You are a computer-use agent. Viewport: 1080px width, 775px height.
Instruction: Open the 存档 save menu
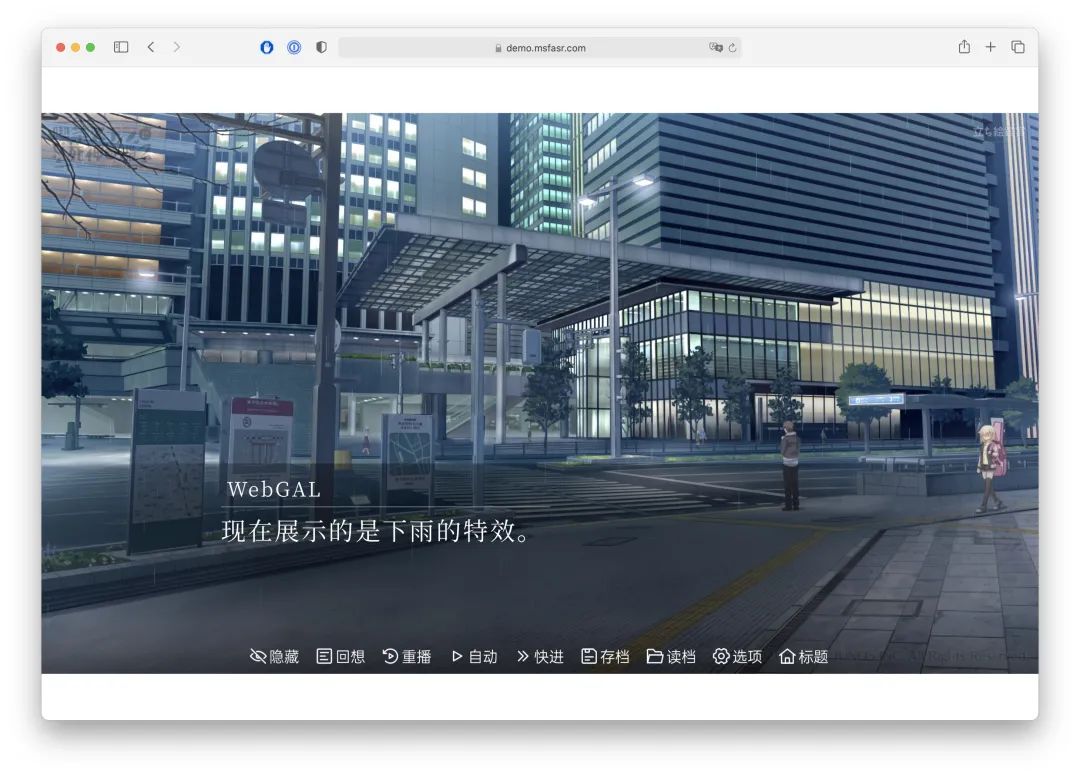pyautogui.click(x=605, y=657)
